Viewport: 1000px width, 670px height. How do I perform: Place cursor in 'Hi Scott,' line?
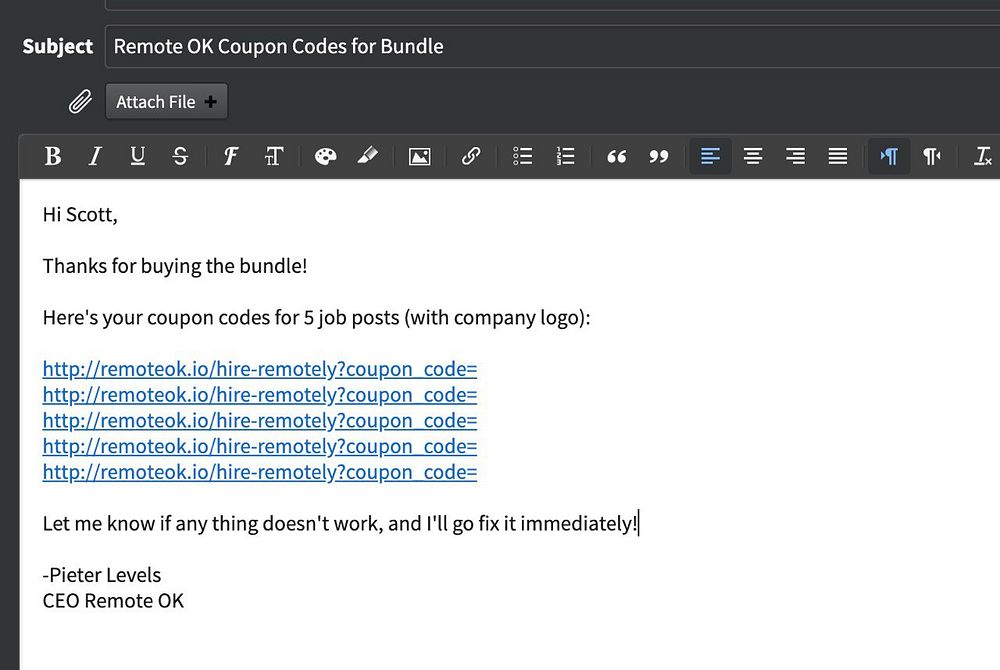[x=80, y=215]
